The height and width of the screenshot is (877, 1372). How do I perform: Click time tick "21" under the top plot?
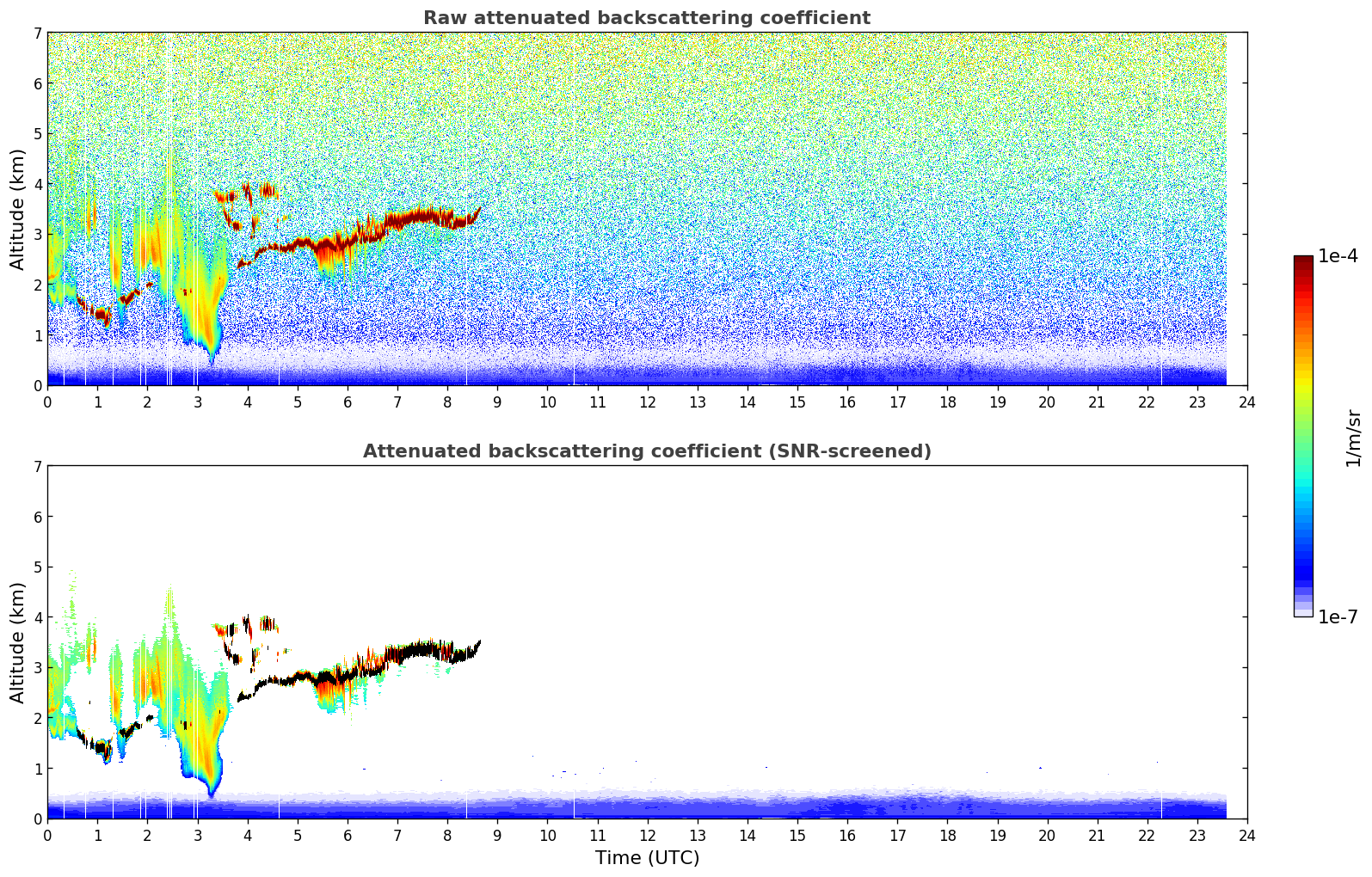1097,402
